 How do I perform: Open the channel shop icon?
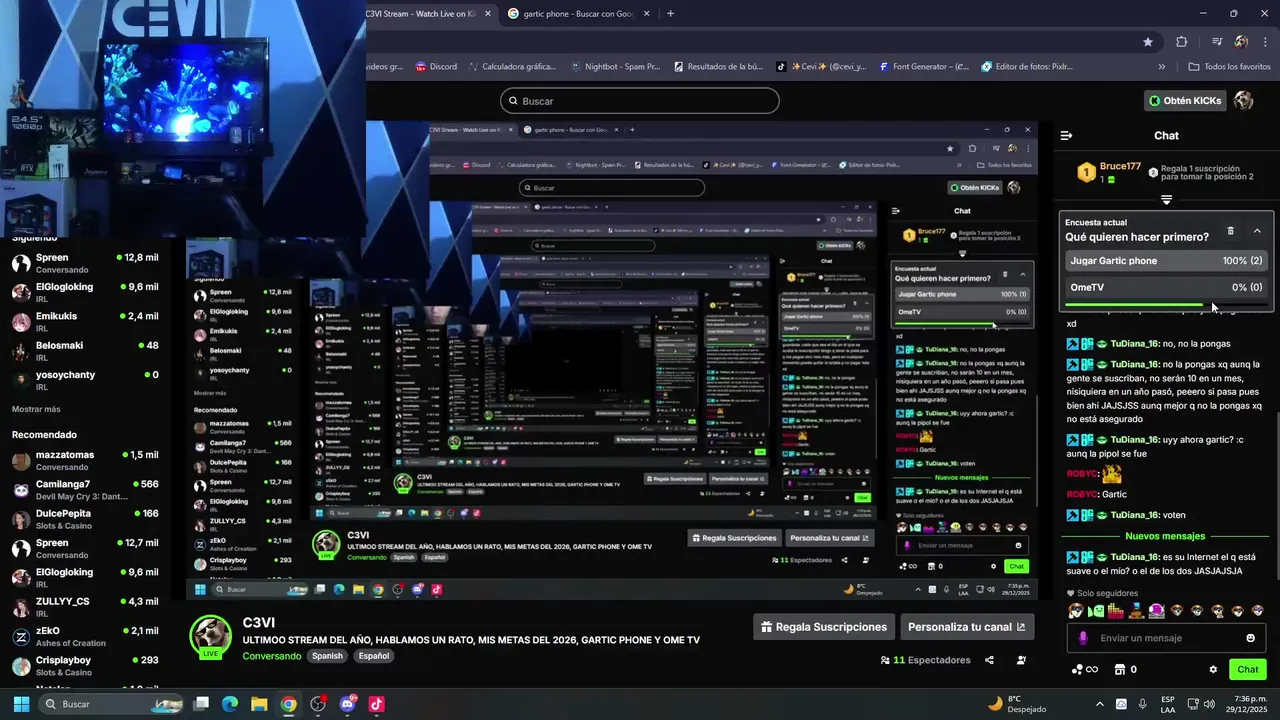pyautogui.click(x=1120, y=669)
